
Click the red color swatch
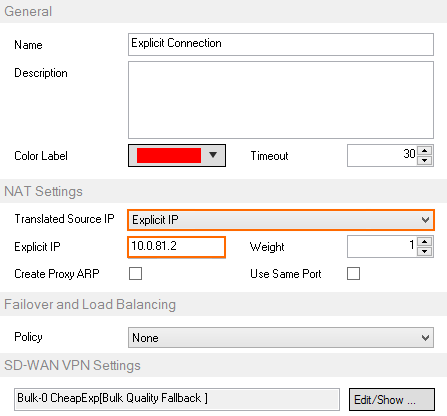pos(169,155)
